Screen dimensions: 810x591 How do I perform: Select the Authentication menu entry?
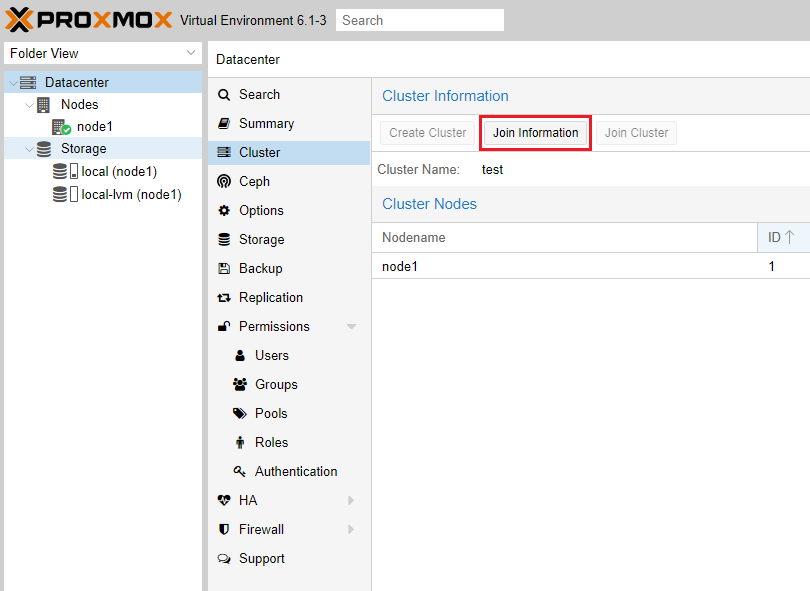296,472
